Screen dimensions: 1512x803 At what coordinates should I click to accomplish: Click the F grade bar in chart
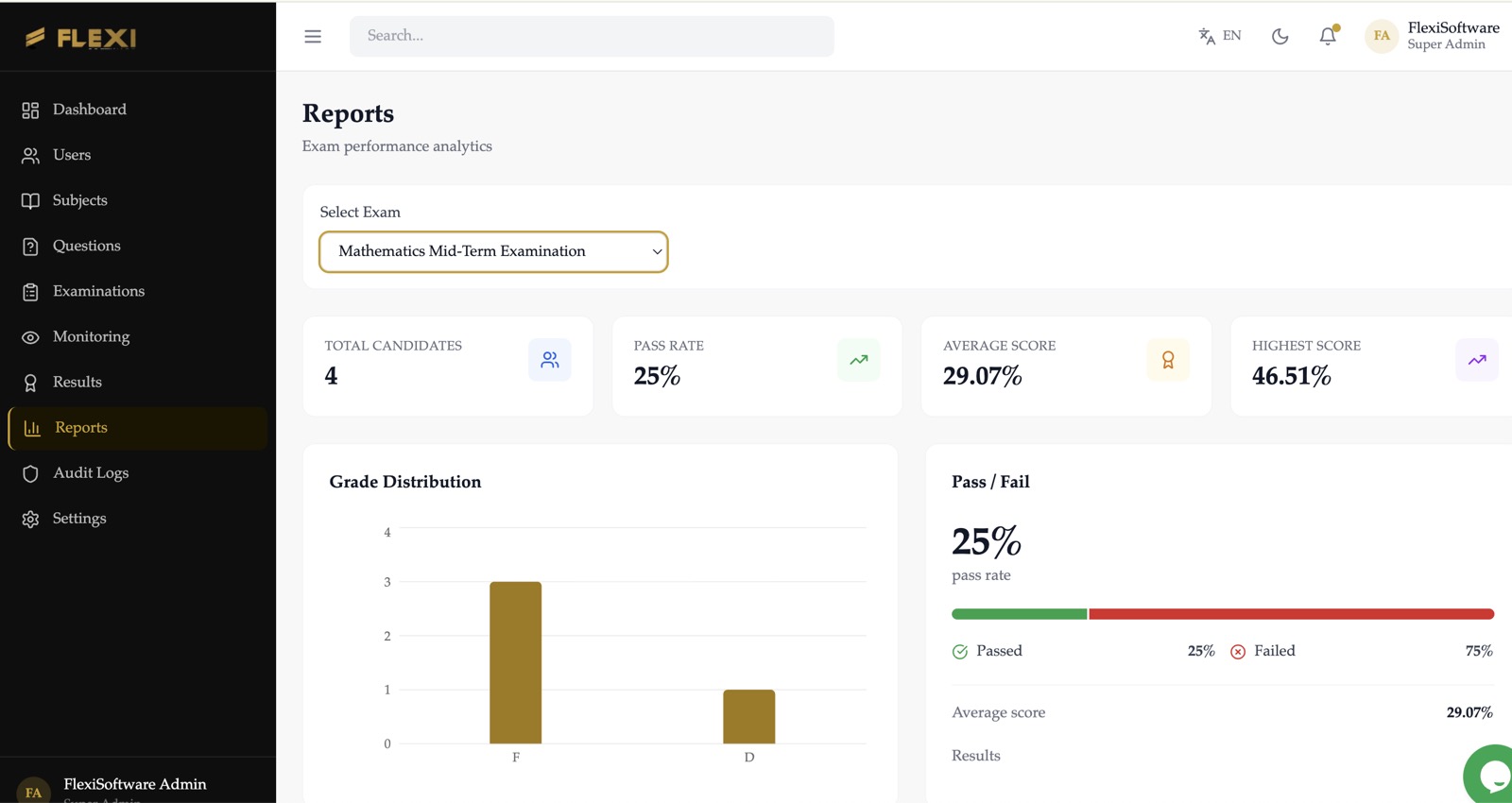(516, 662)
